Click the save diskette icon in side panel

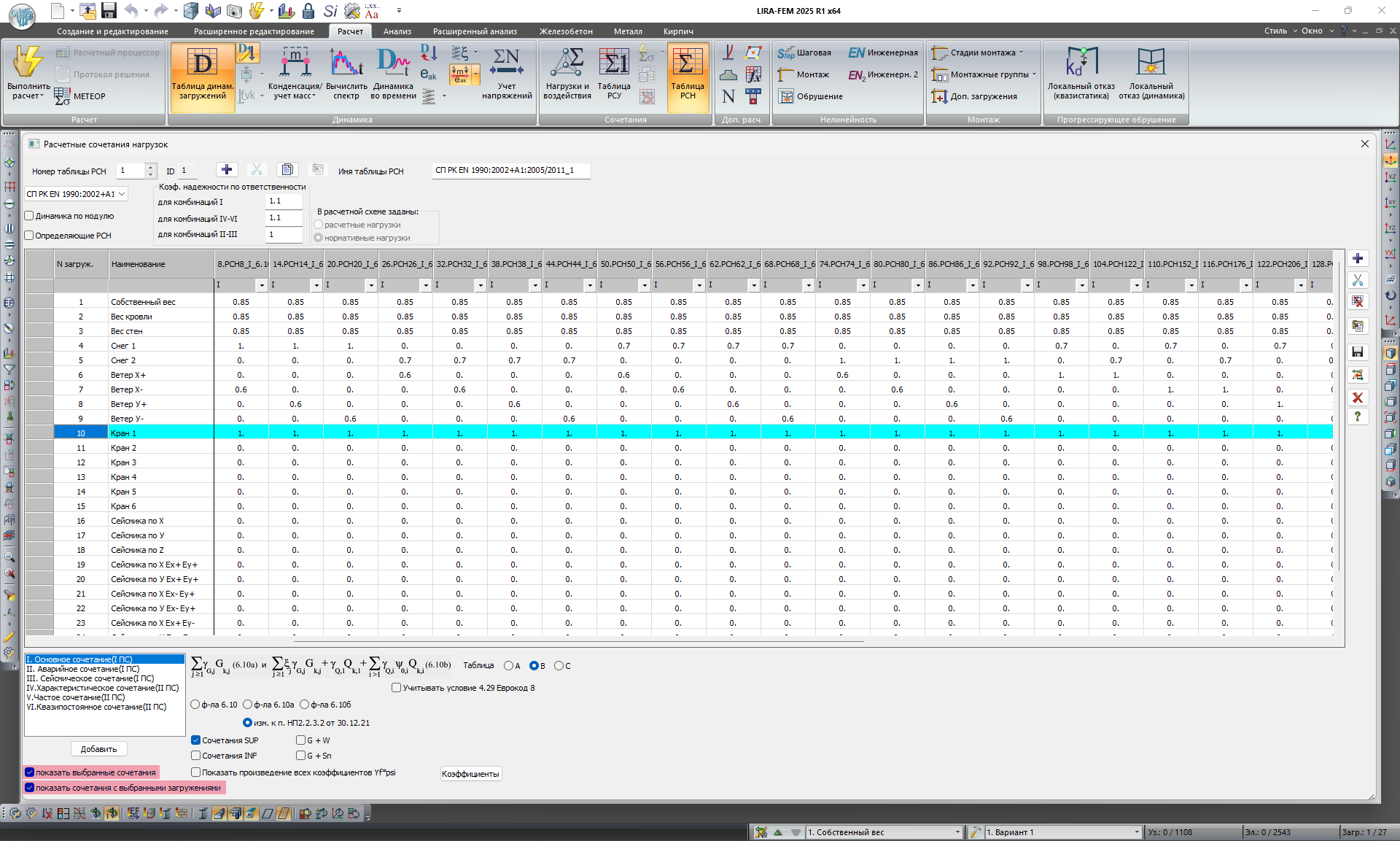pyautogui.click(x=1357, y=352)
